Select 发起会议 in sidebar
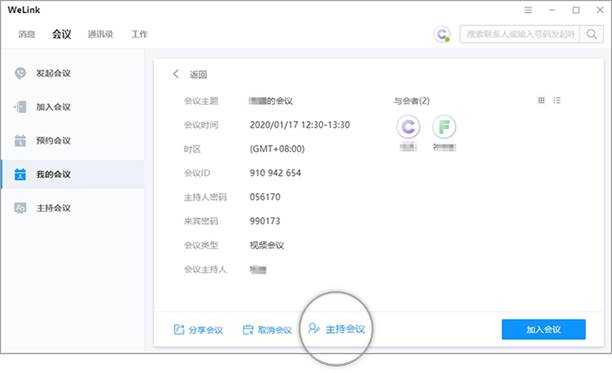 pyautogui.click(x=73, y=73)
